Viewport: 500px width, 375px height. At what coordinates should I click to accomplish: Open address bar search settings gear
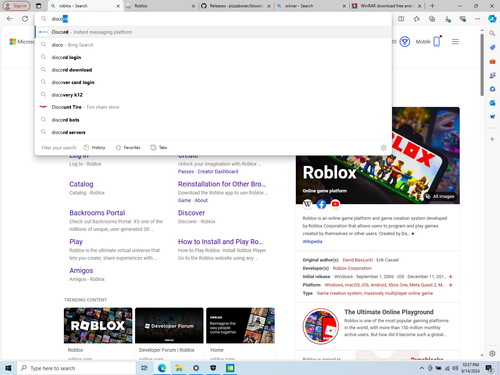pyautogui.click(x=383, y=147)
